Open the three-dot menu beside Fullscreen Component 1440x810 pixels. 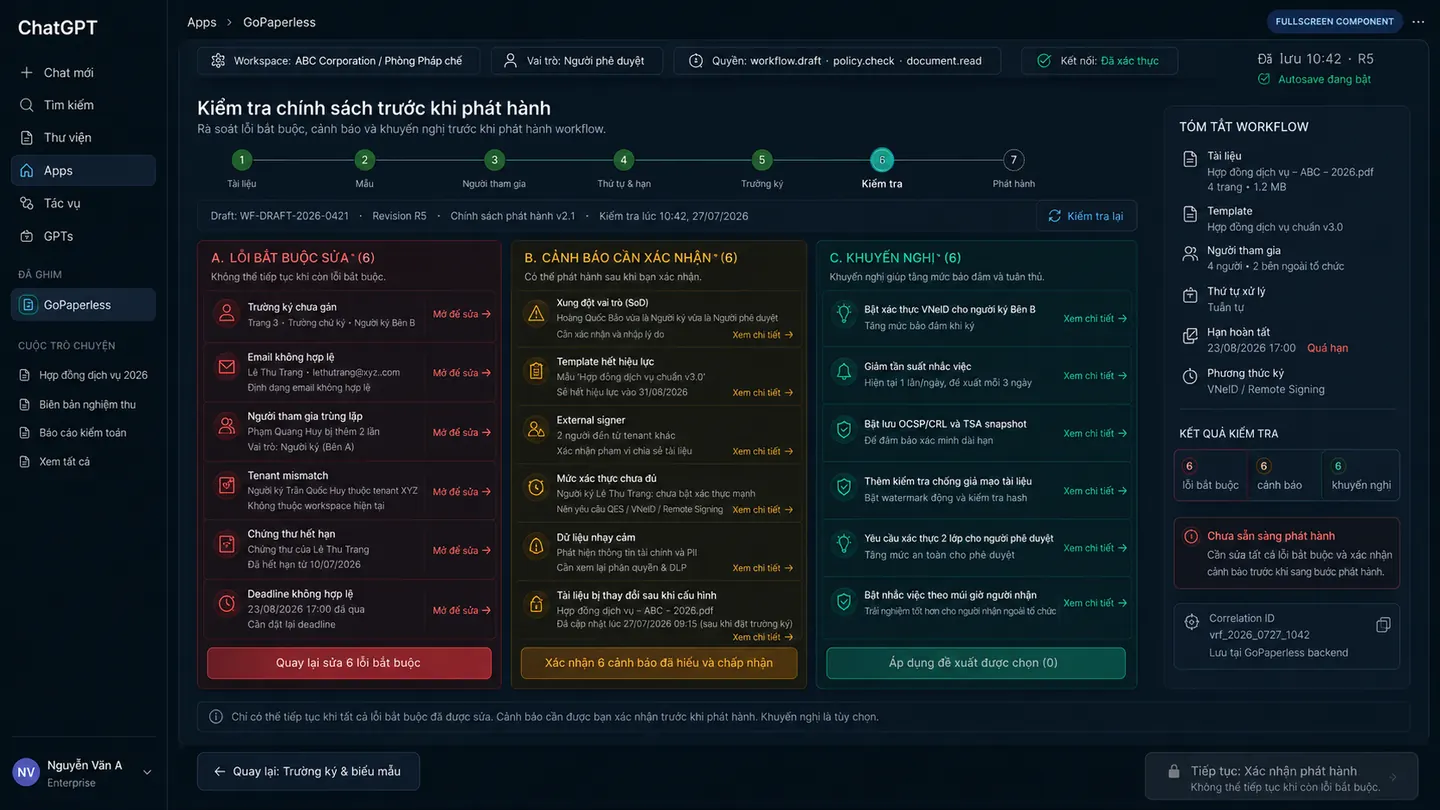tap(1418, 21)
